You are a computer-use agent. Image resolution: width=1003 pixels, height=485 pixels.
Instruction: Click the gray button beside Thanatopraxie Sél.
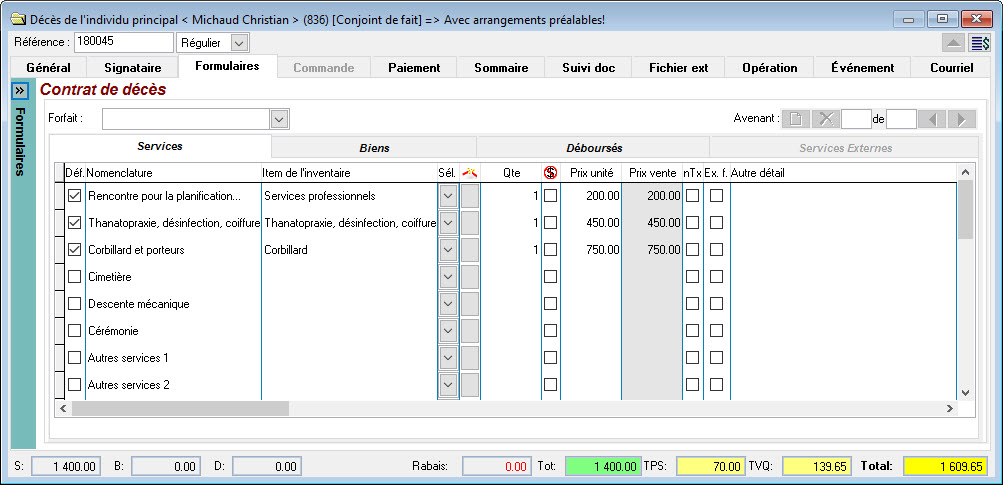470,223
